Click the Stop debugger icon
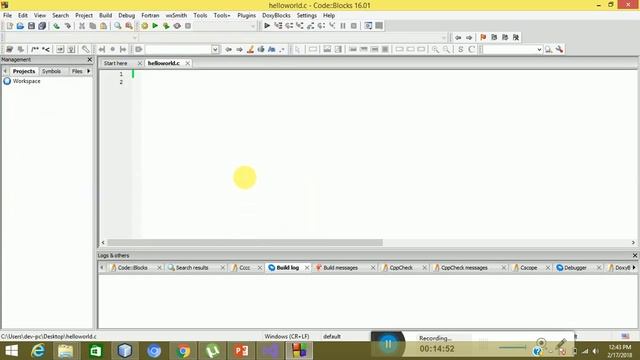Viewport: 640px width, 360px height. click(x=354, y=26)
